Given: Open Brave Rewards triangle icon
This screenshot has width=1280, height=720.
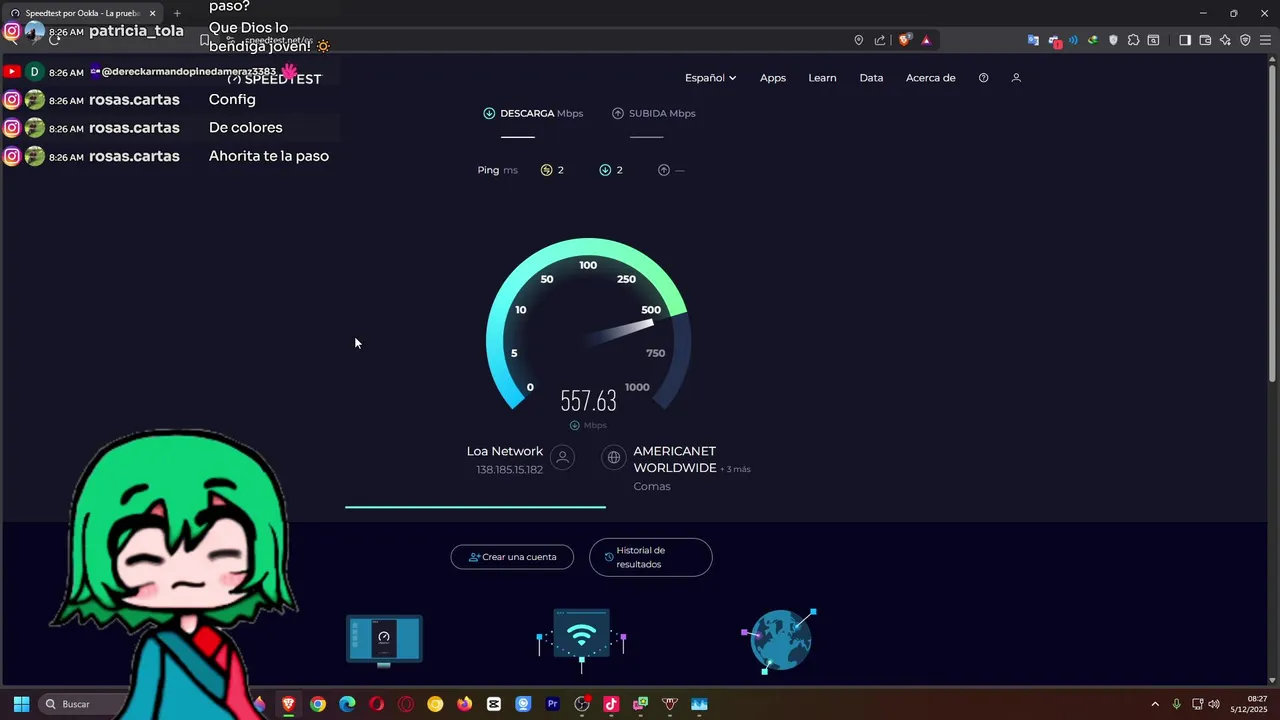Looking at the screenshot, I should pos(926,40).
